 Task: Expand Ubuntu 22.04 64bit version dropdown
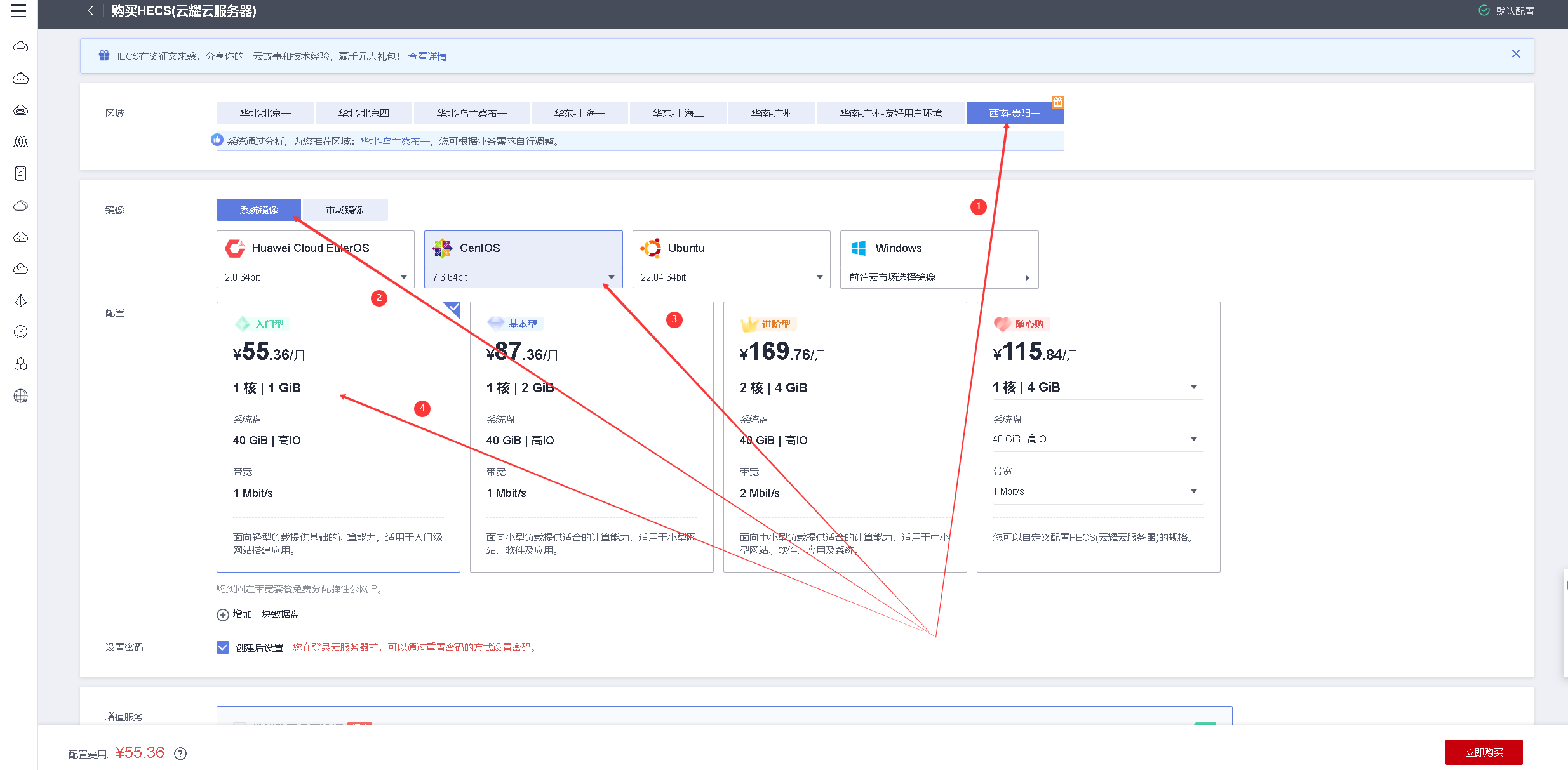pos(819,277)
